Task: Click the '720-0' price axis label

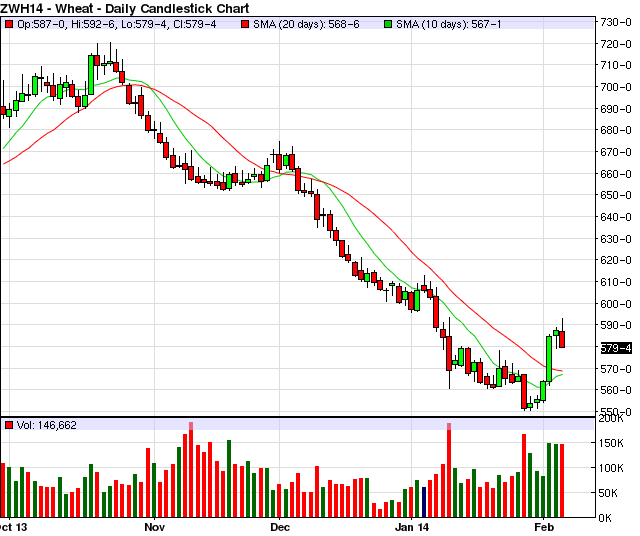Action: [x=616, y=44]
